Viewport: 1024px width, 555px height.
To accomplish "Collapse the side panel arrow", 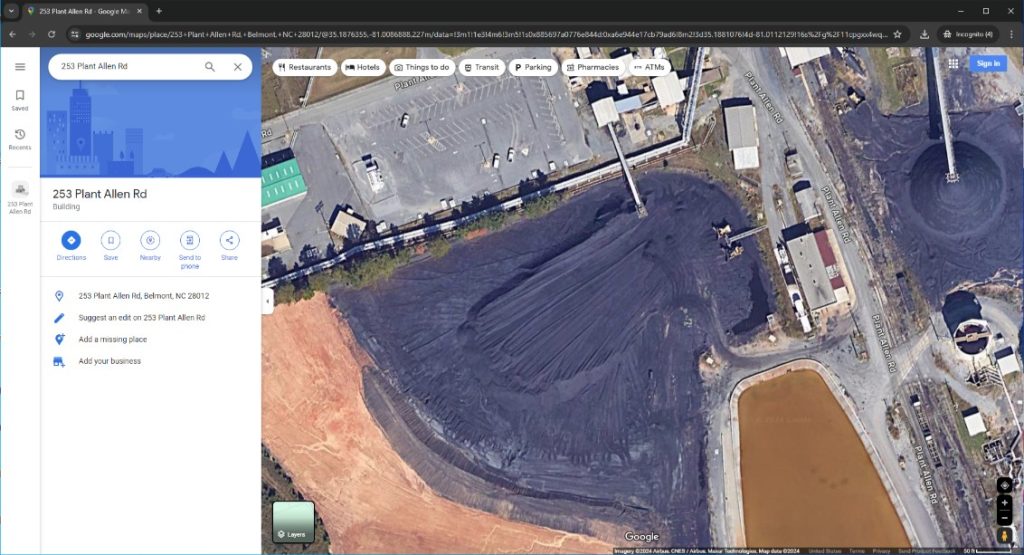I will pyautogui.click(x=267, y=301).
